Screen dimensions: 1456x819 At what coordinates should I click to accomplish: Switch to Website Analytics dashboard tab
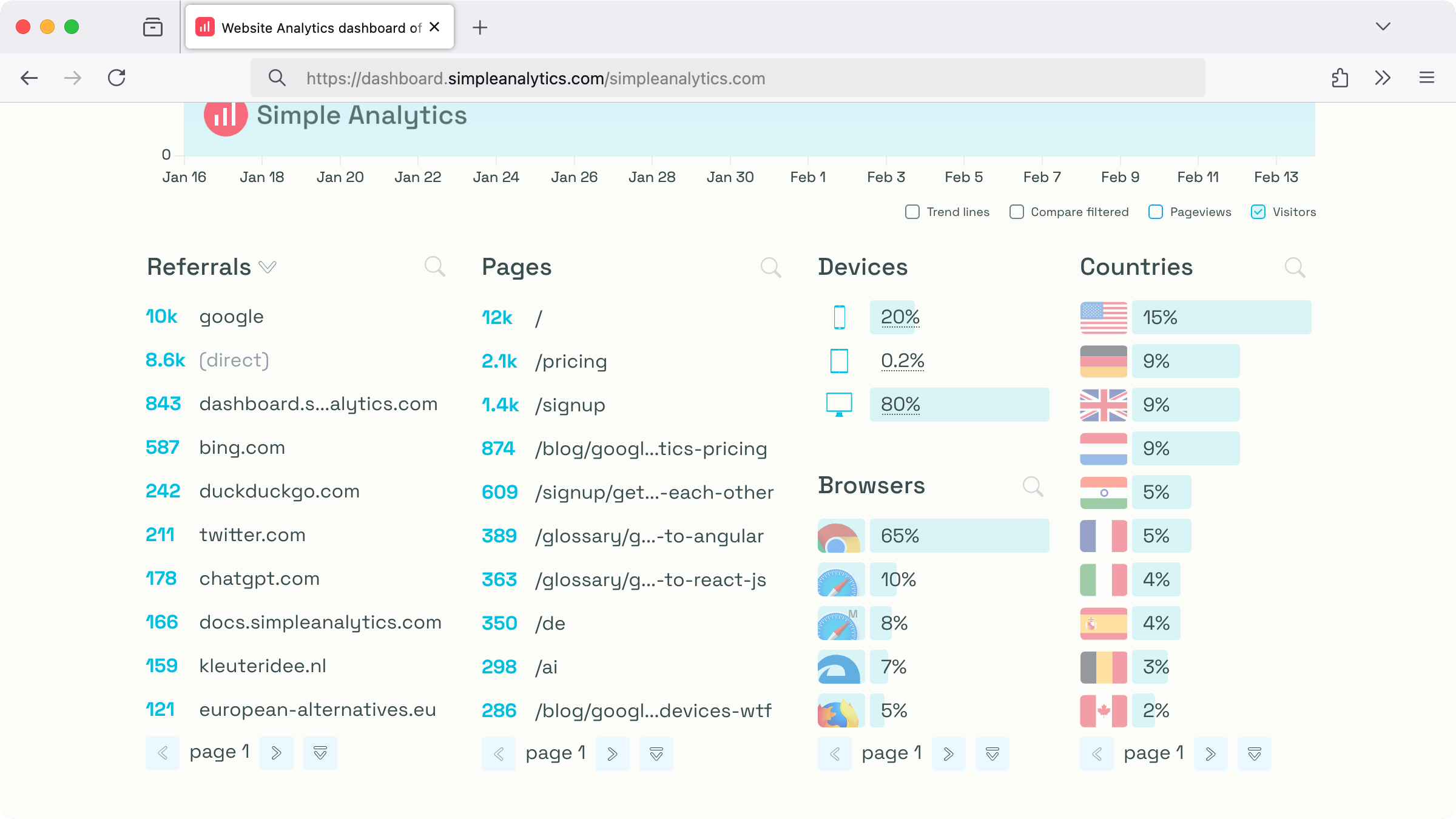pyautogui.click(x=320, y=27)
